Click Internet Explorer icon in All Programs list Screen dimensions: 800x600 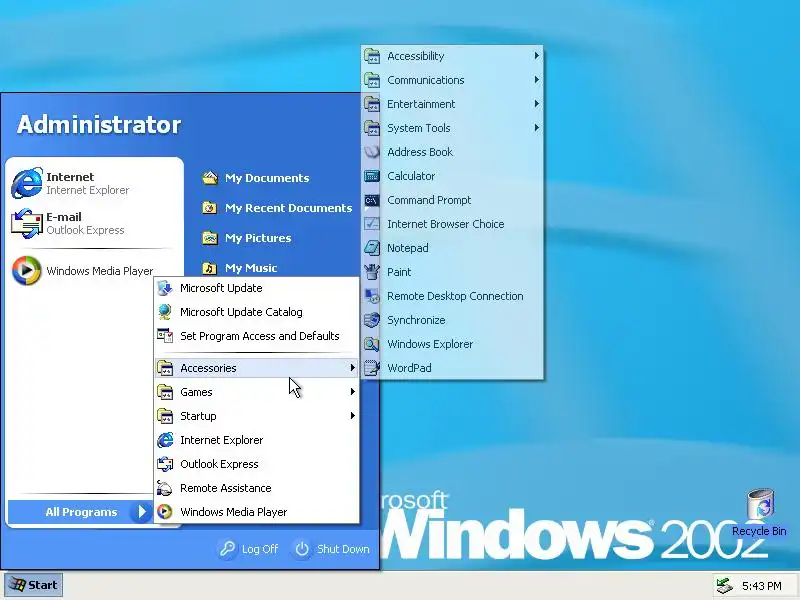pyautogui.click(x=165, y=440)
